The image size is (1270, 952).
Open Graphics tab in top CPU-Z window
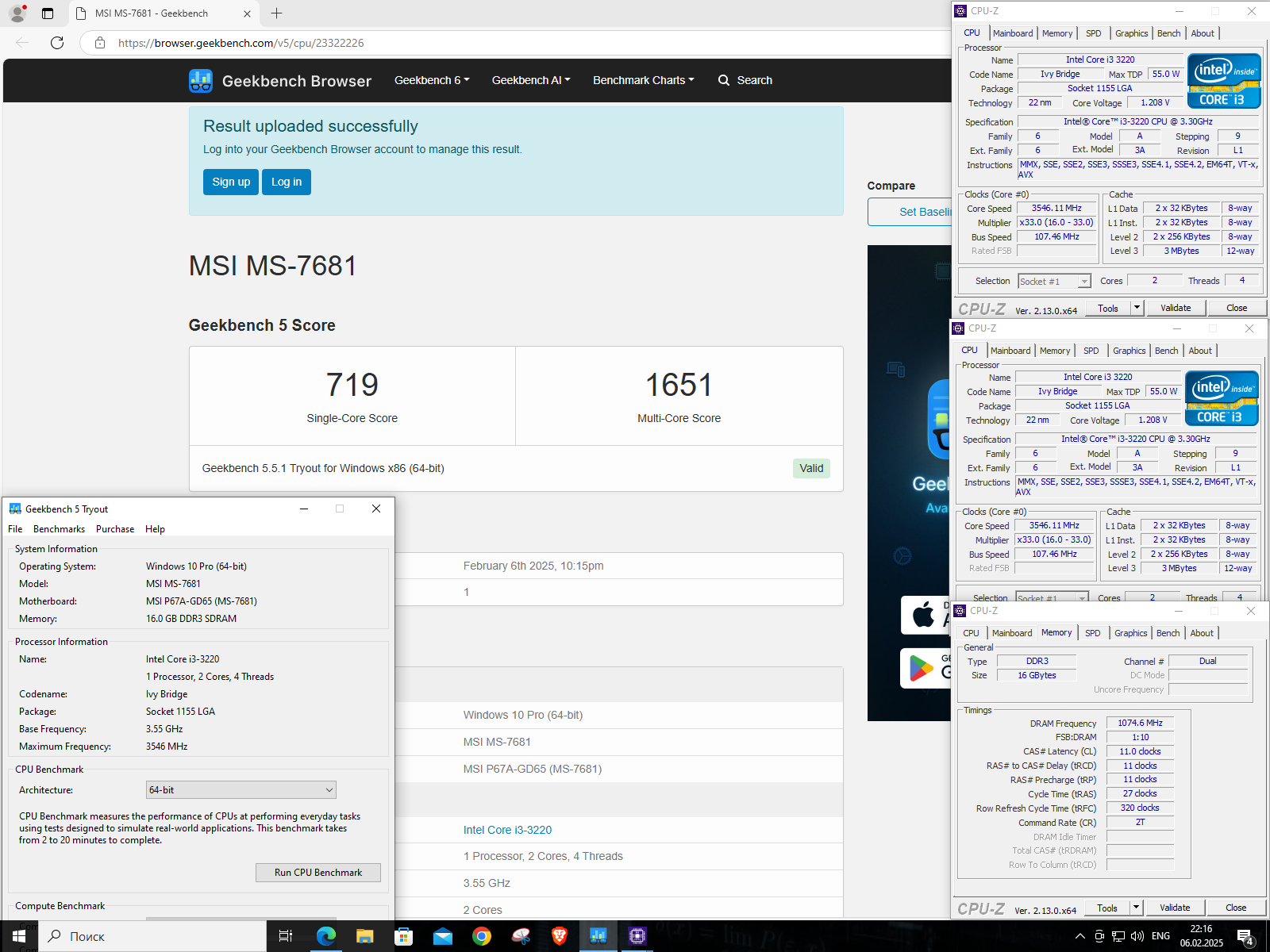(x=1131, y=33)
